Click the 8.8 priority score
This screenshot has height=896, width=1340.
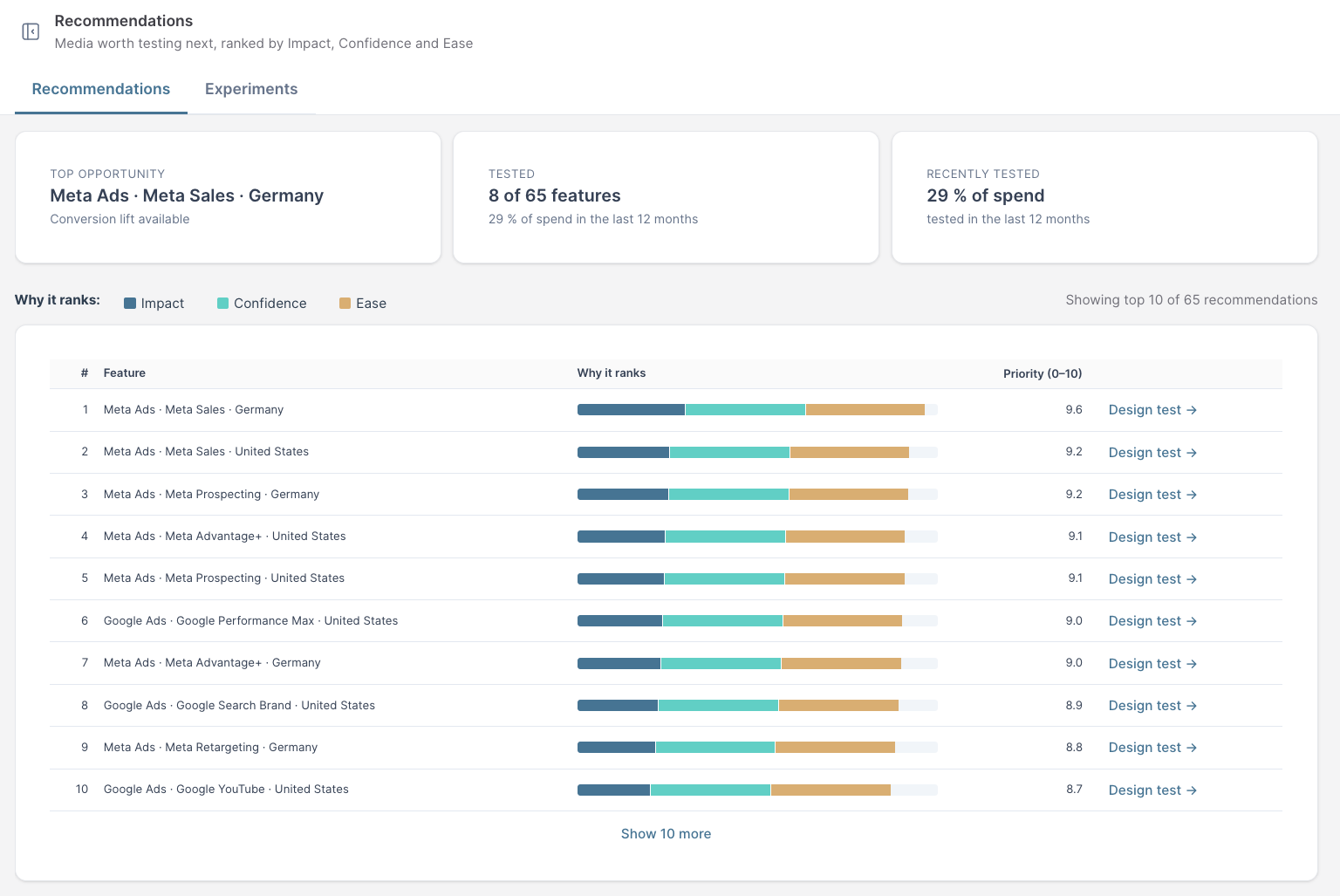click(1074, 748)
